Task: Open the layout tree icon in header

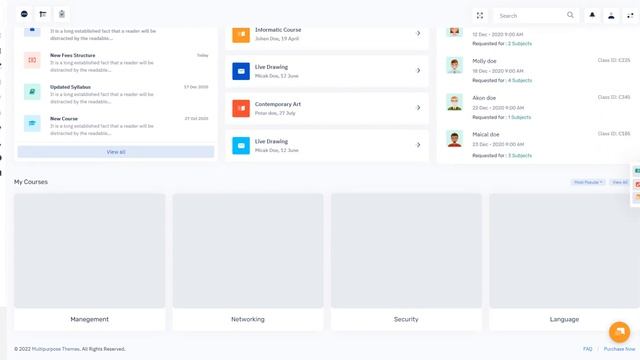Action: pos(43,14)
